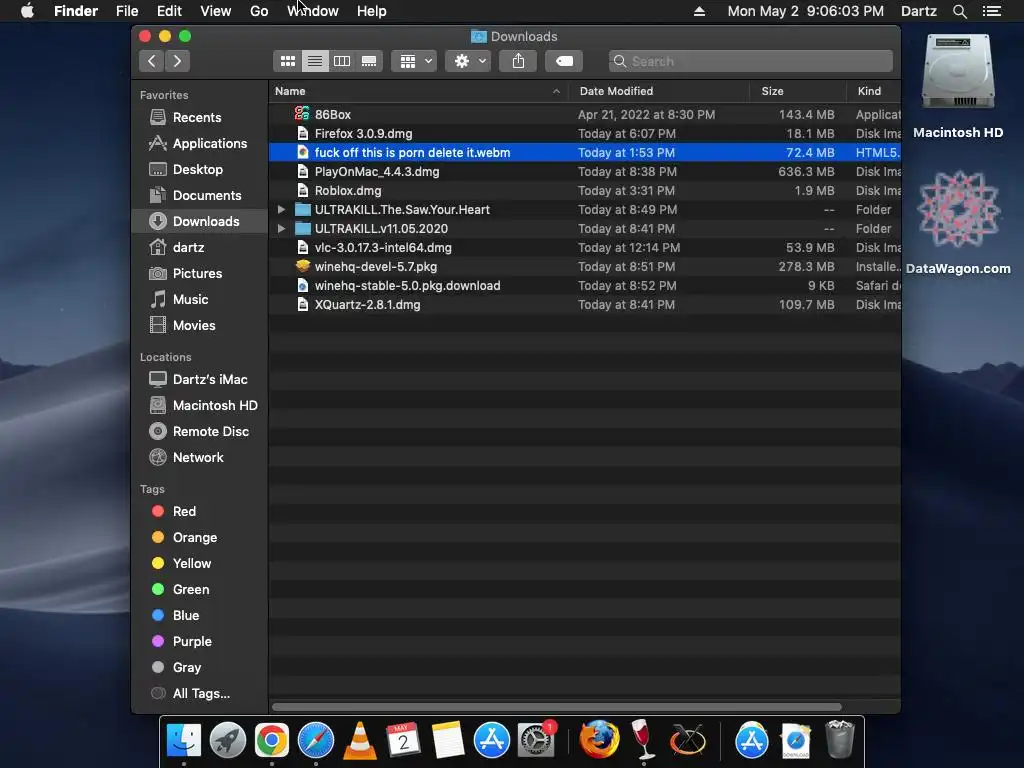
Task: Focus the Finder Search field
Action: (750, 61)
